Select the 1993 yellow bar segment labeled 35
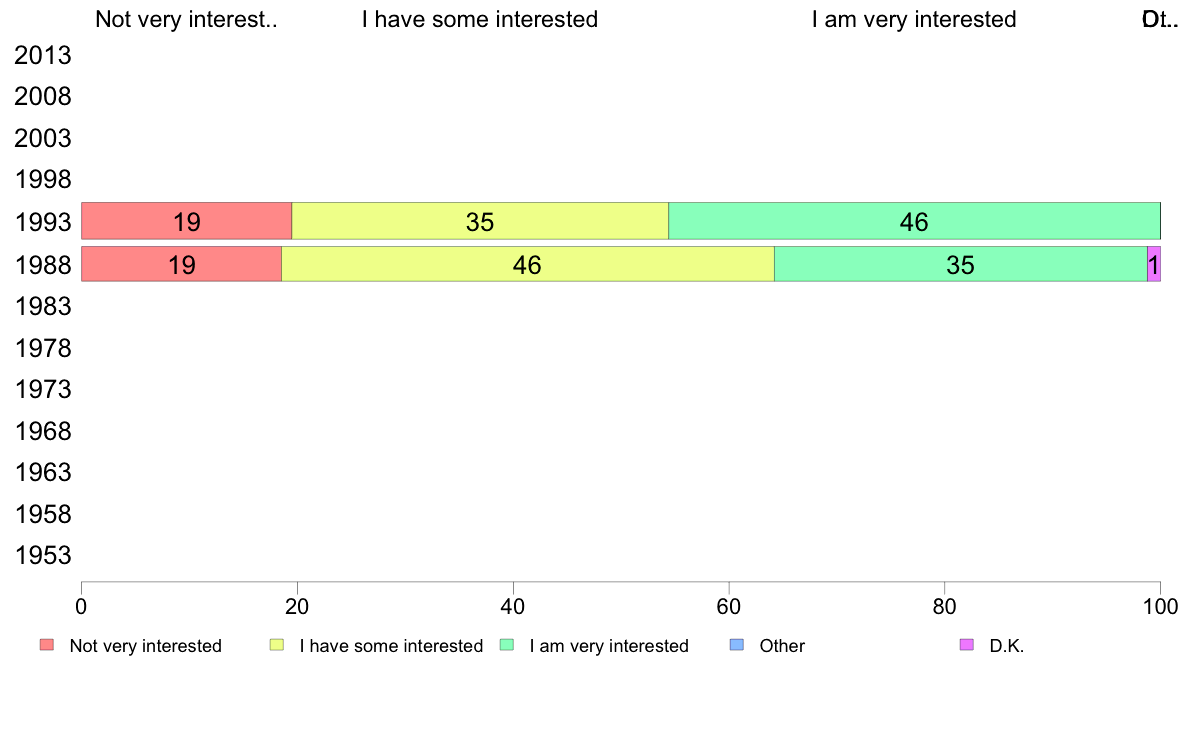 pyautogui.click(x=480, y=221)
